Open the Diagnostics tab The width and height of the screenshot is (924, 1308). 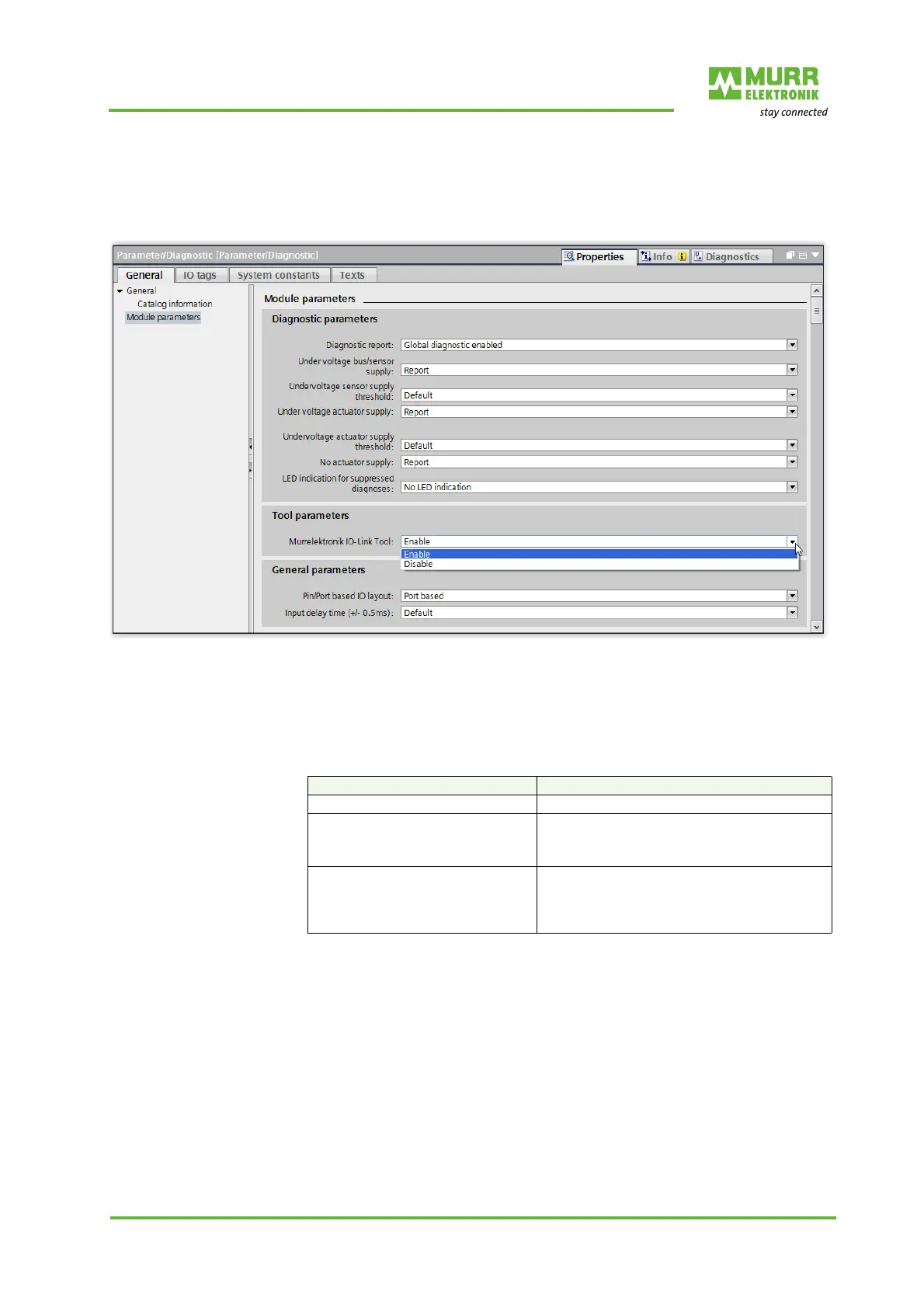732,256
